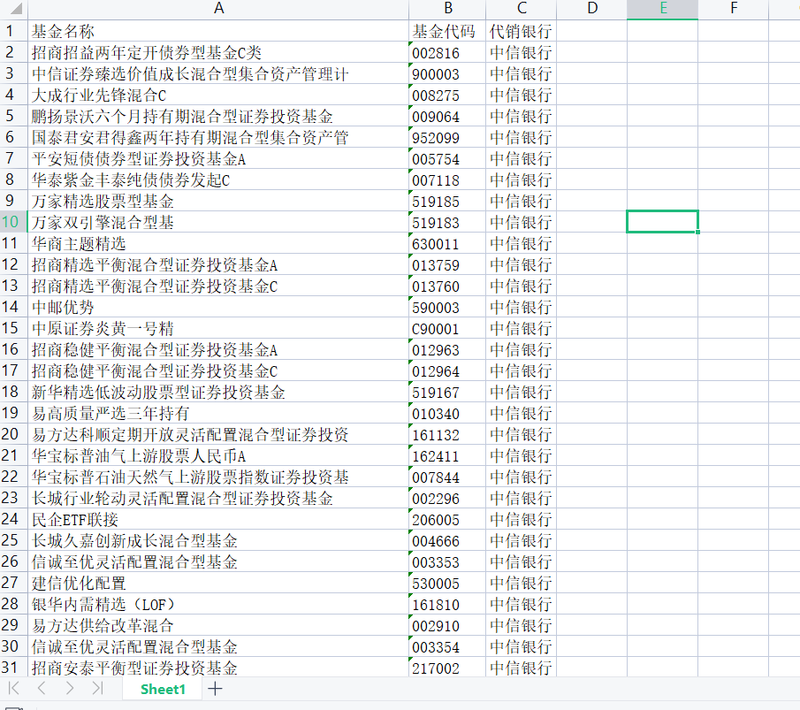Go to previous sheet arrow
The height and width of the screenshot is (710, 800).
point(42,689)
